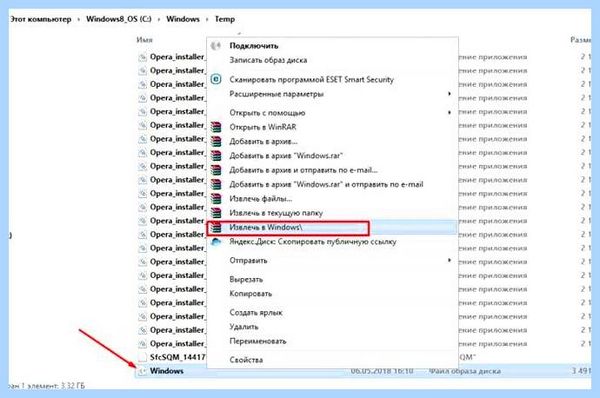The height and width of the screenshot is (398, 600).
Task: Go to Этот компьютер in breadcrumb
Action: coord(40,19)
